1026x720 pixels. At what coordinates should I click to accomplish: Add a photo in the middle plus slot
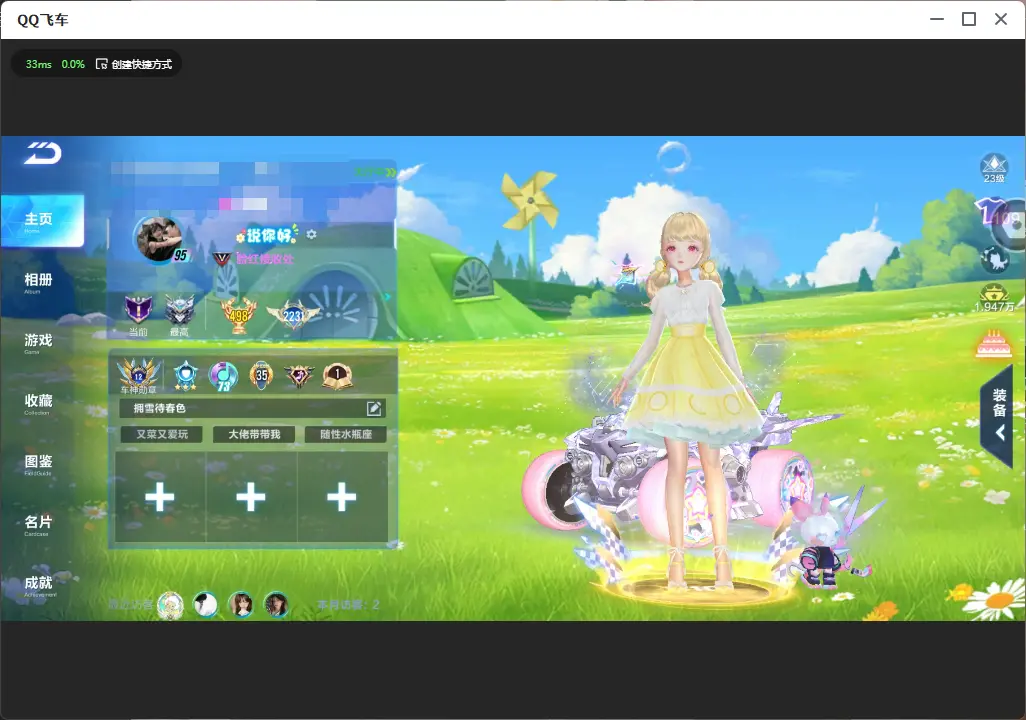pos(251,497)
